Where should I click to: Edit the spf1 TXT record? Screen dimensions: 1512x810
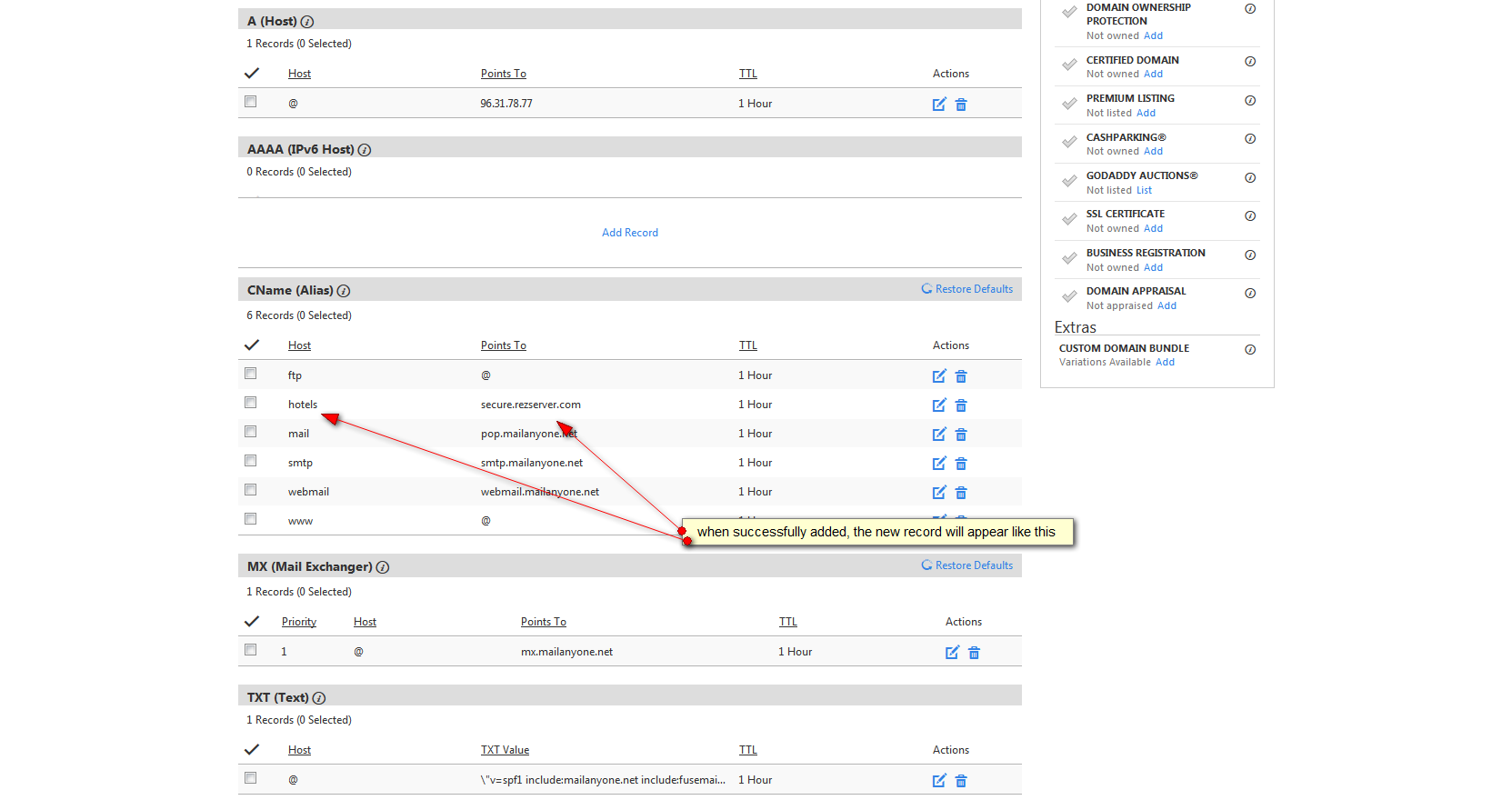tap(939, 781)
